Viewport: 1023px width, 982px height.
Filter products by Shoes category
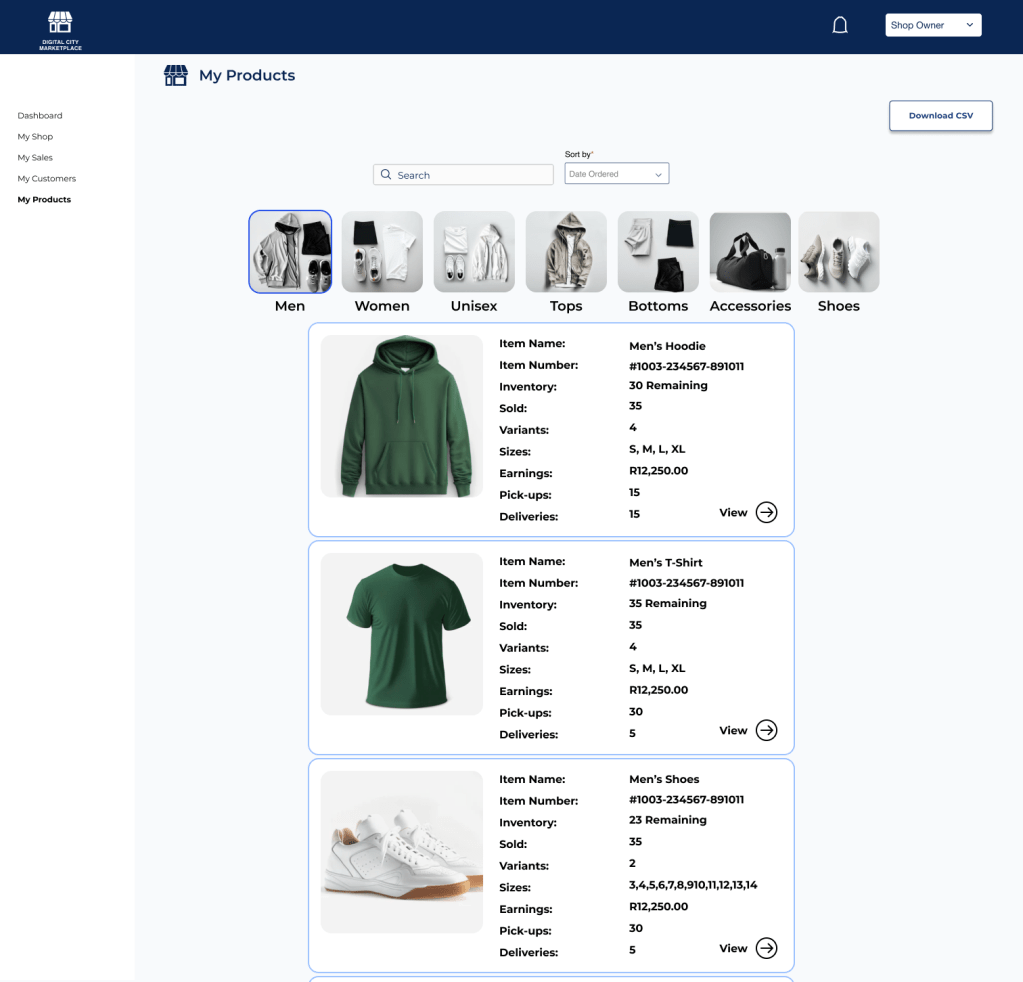click(838, 252)
